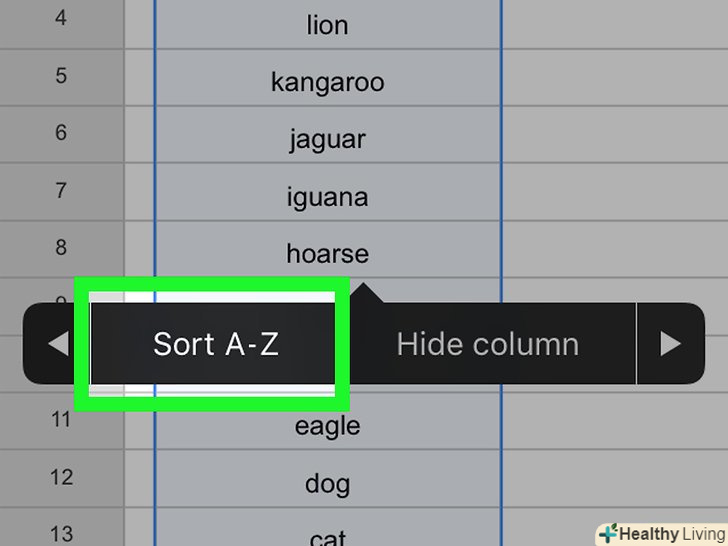This screenshot has width=728, height=546.
Task: Select row header 5
Action: [61, 75]
